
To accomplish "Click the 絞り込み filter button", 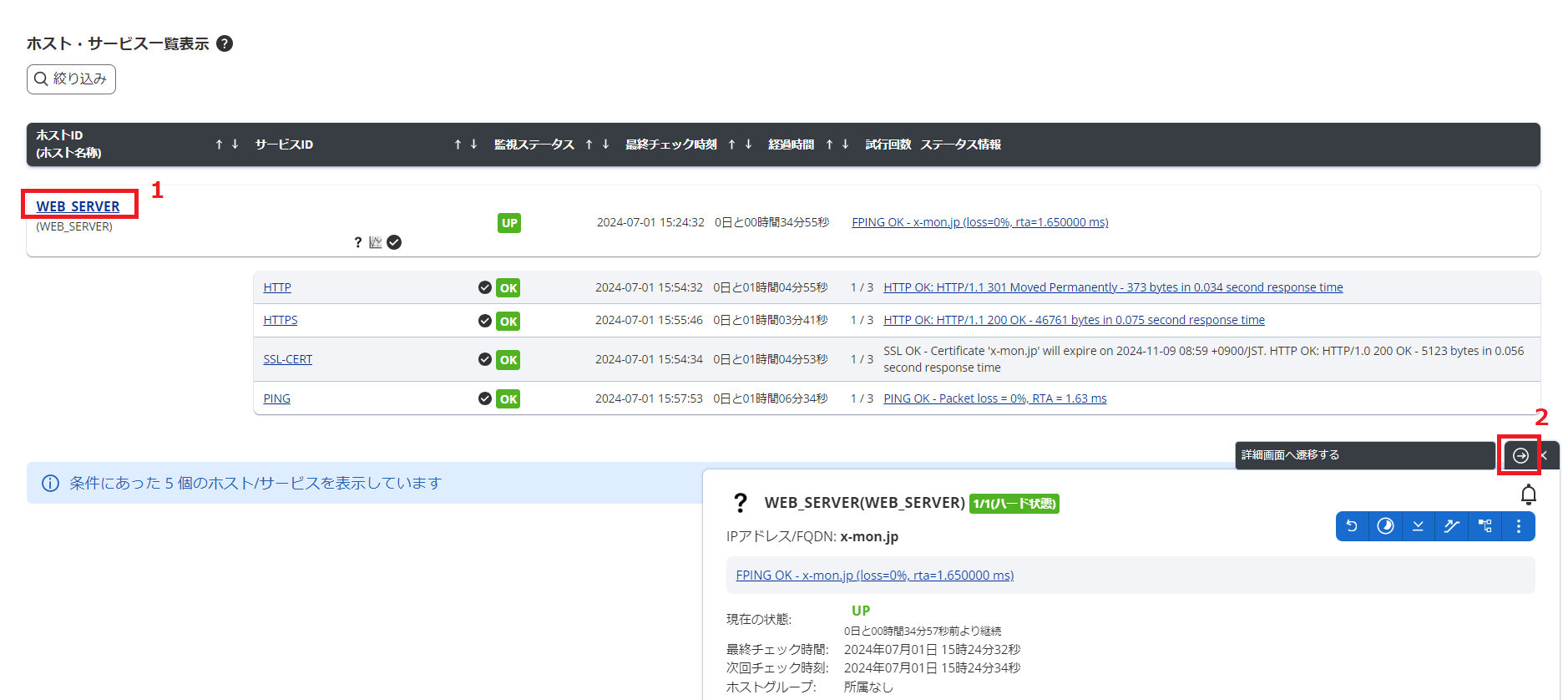I will pyautogui.click(x=71, y=79).
